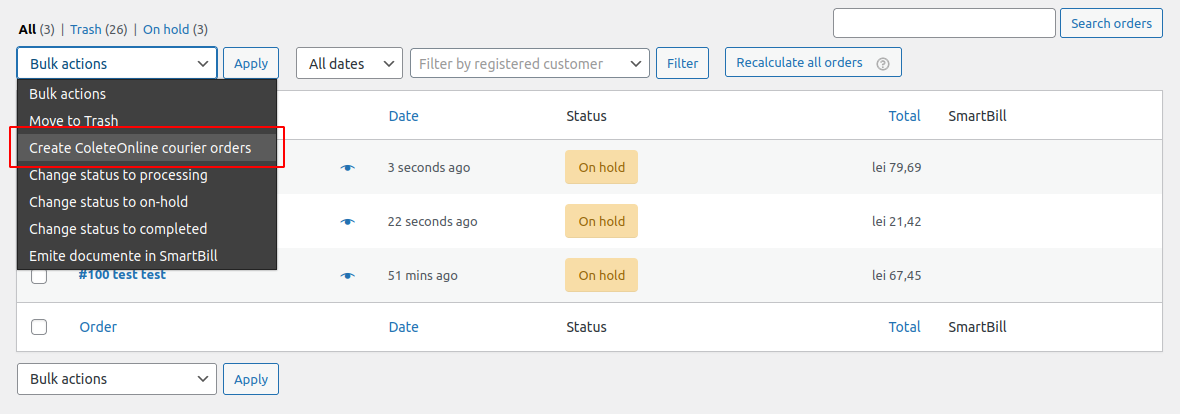The image size is (1180, 414).
Task: Click the 51 mins ago date cell
Action: coord(422,275)
